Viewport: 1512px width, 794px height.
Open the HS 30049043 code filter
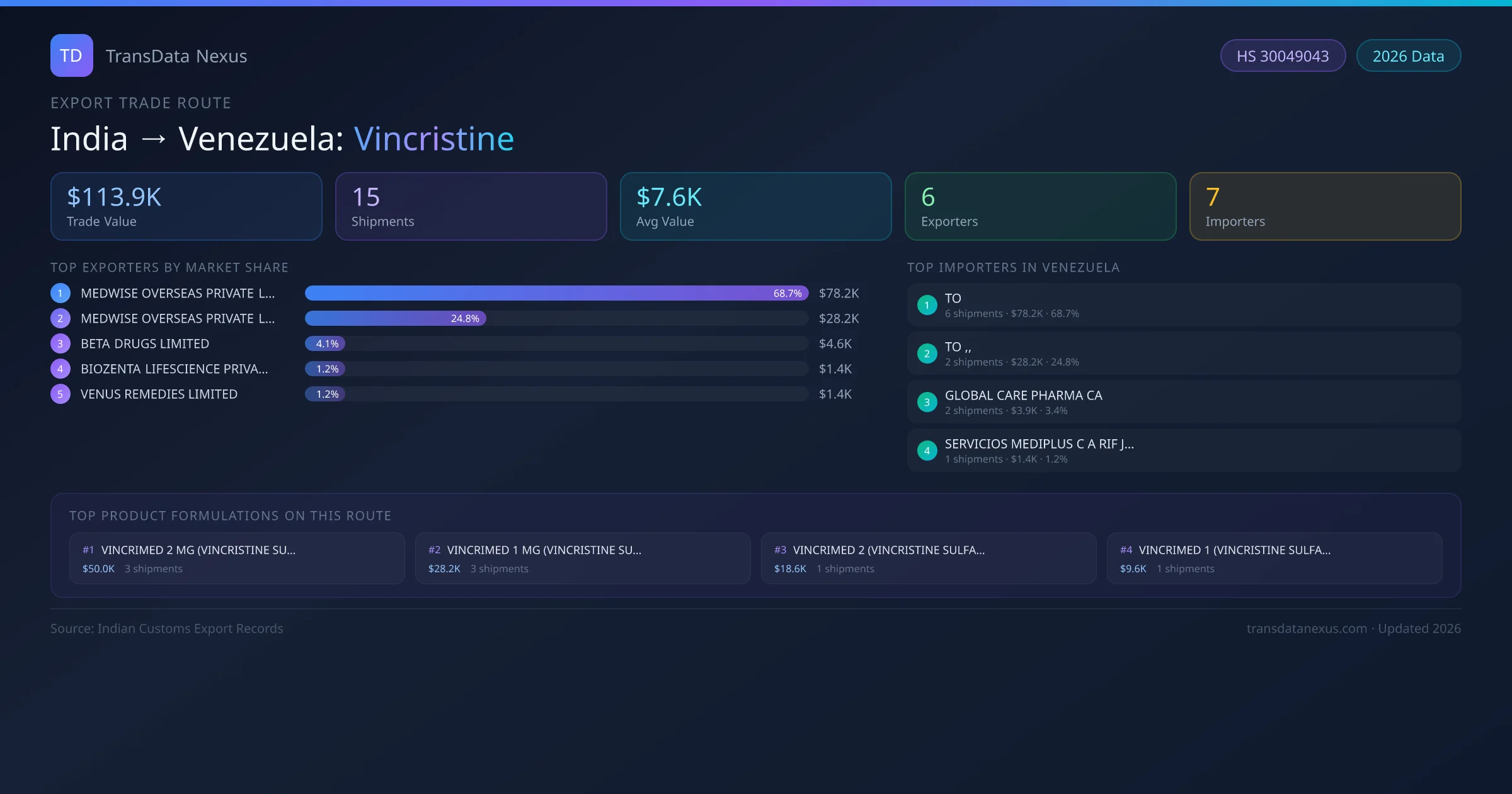[1283, 55]
